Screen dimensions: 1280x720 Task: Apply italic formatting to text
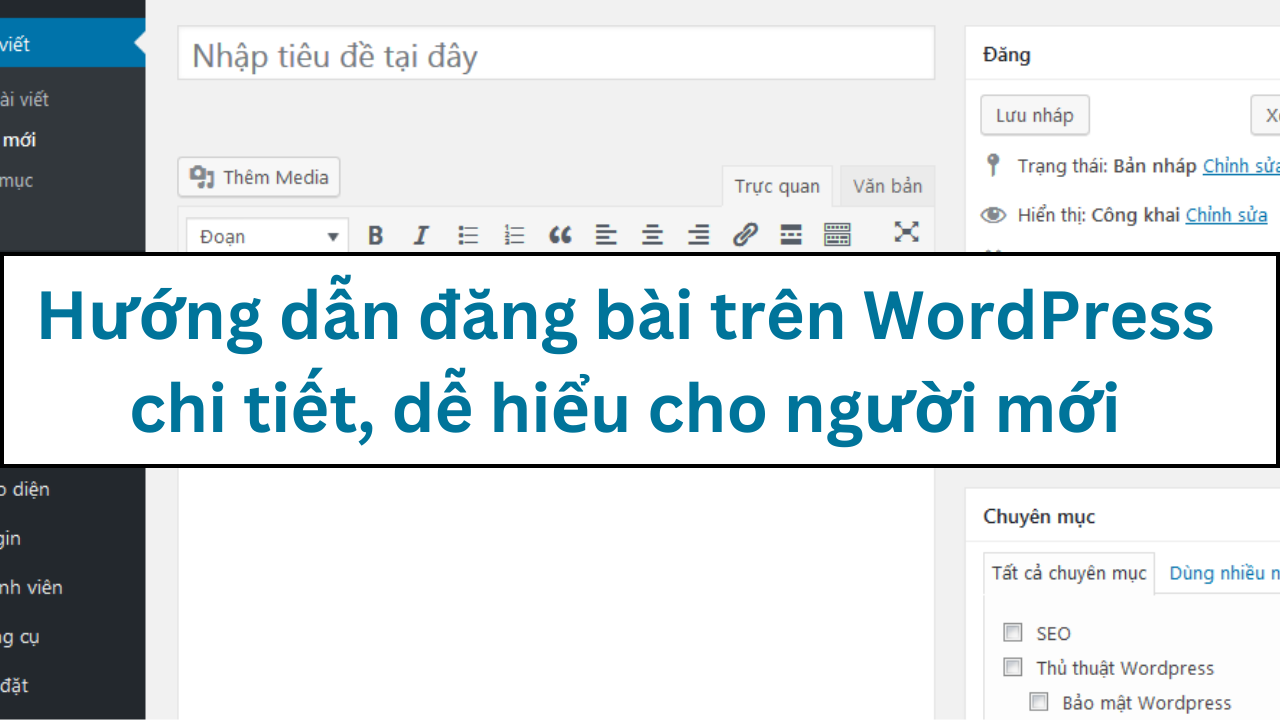tap(420, 234)
